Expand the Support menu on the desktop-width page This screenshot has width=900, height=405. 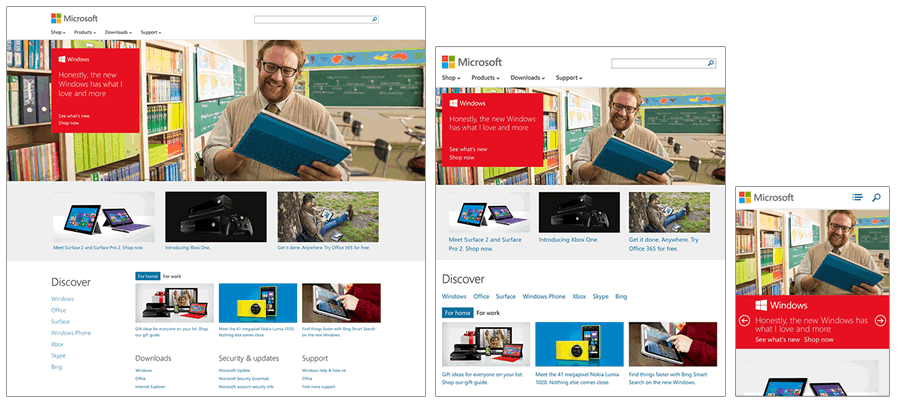pyautogui.click(x=151, y=33)
